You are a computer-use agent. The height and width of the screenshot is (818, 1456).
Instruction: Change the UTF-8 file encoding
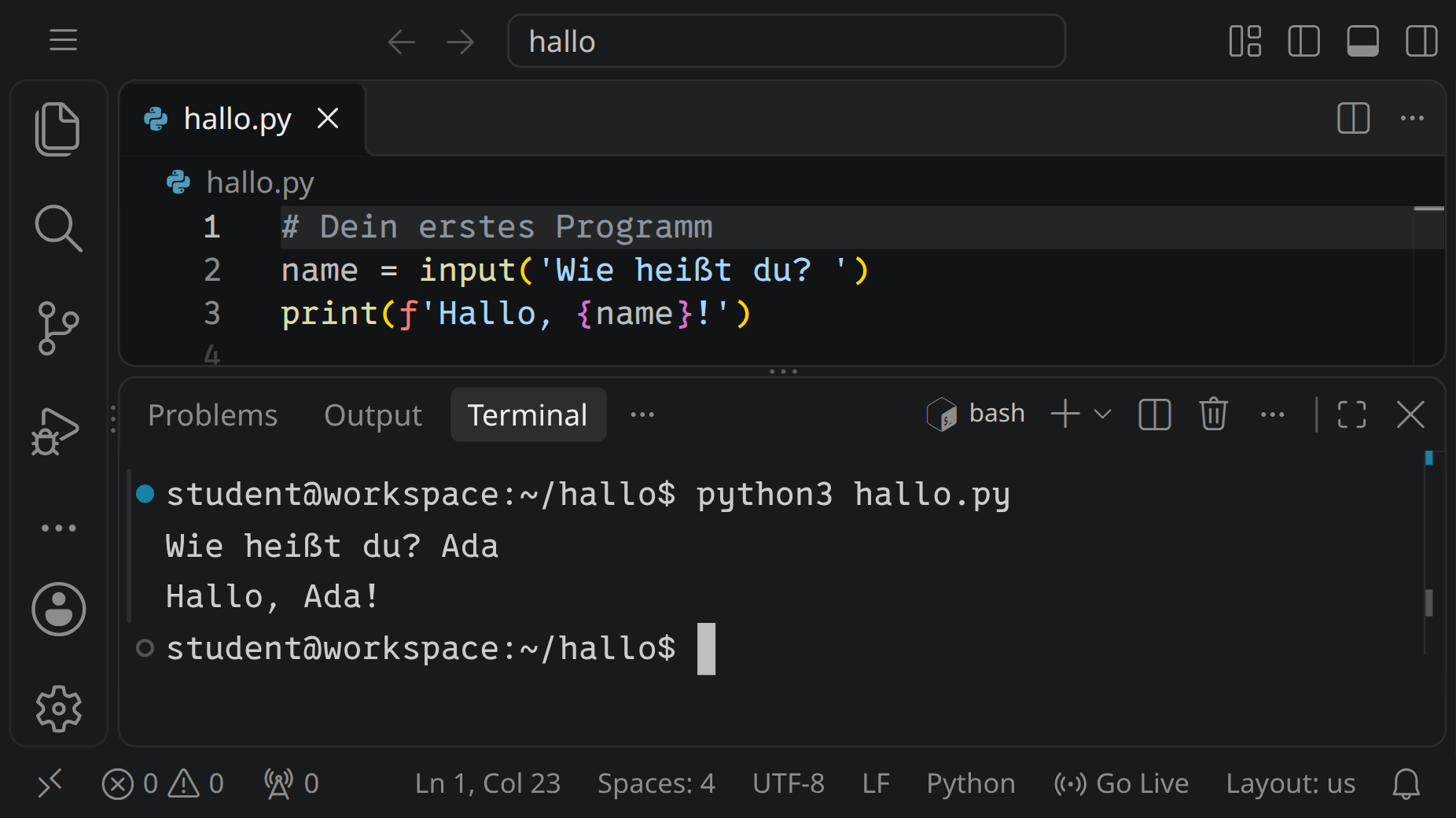(789, 783)
